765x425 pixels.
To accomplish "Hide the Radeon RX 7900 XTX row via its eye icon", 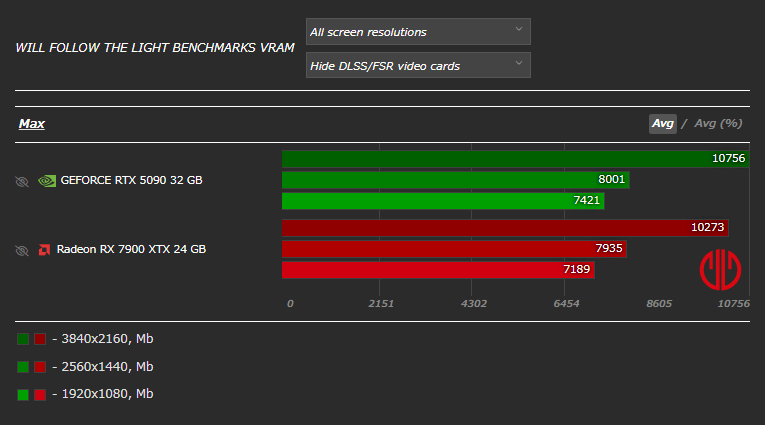I will 22,250.
